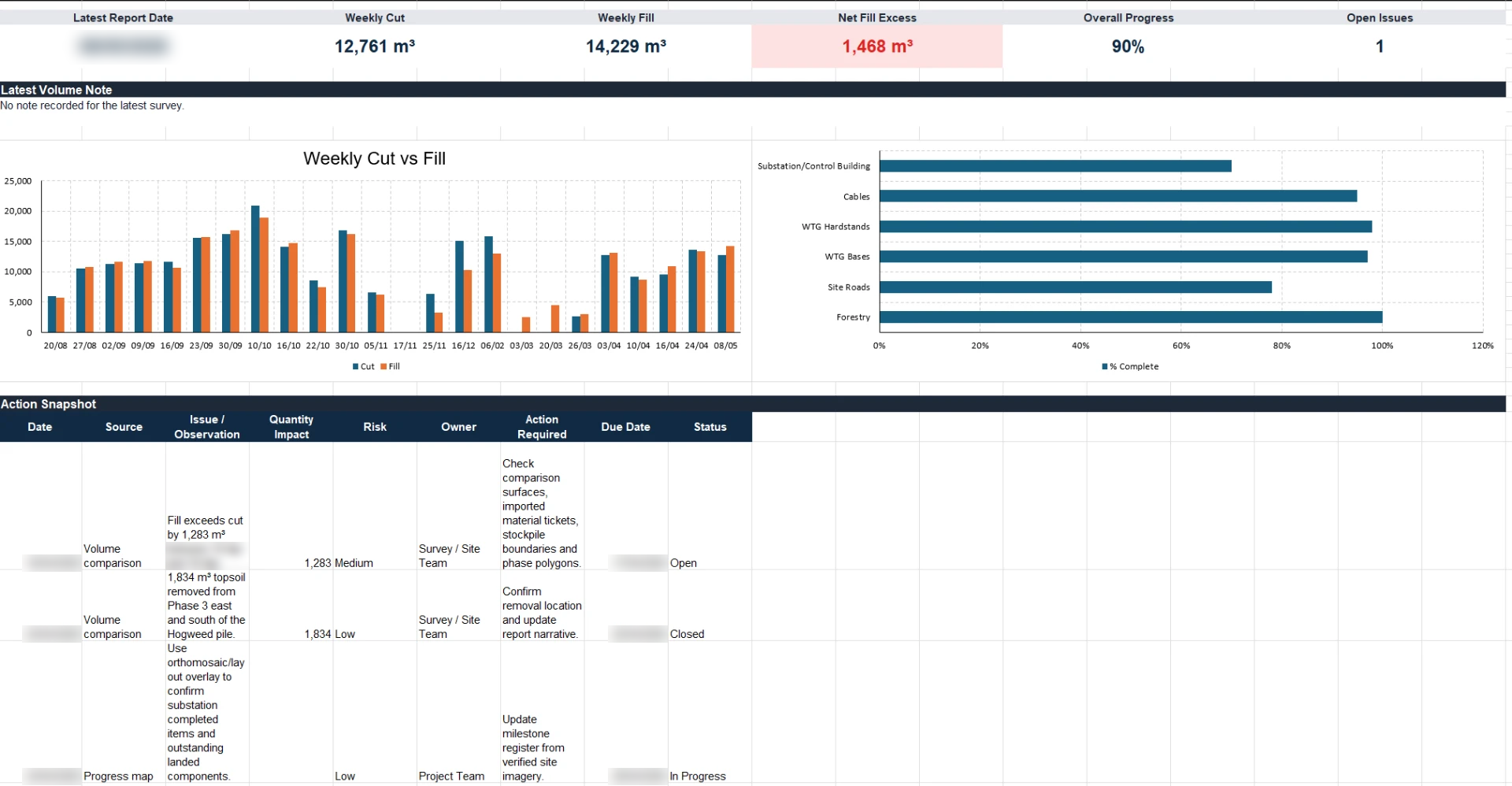
Task: Select the Owner column header
Action: coord(458,427)
